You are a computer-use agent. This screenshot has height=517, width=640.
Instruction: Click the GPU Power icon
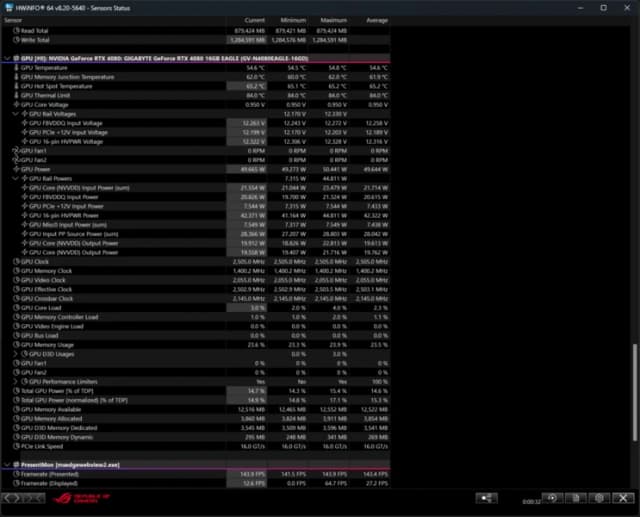coord(16,169)
